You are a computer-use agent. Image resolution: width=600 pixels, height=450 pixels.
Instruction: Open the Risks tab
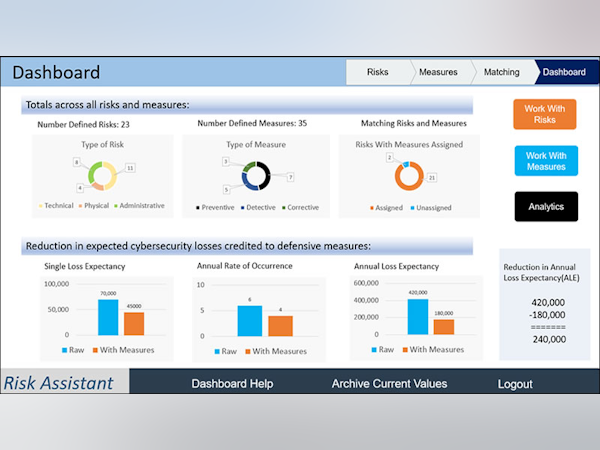(x=378, y=72)
